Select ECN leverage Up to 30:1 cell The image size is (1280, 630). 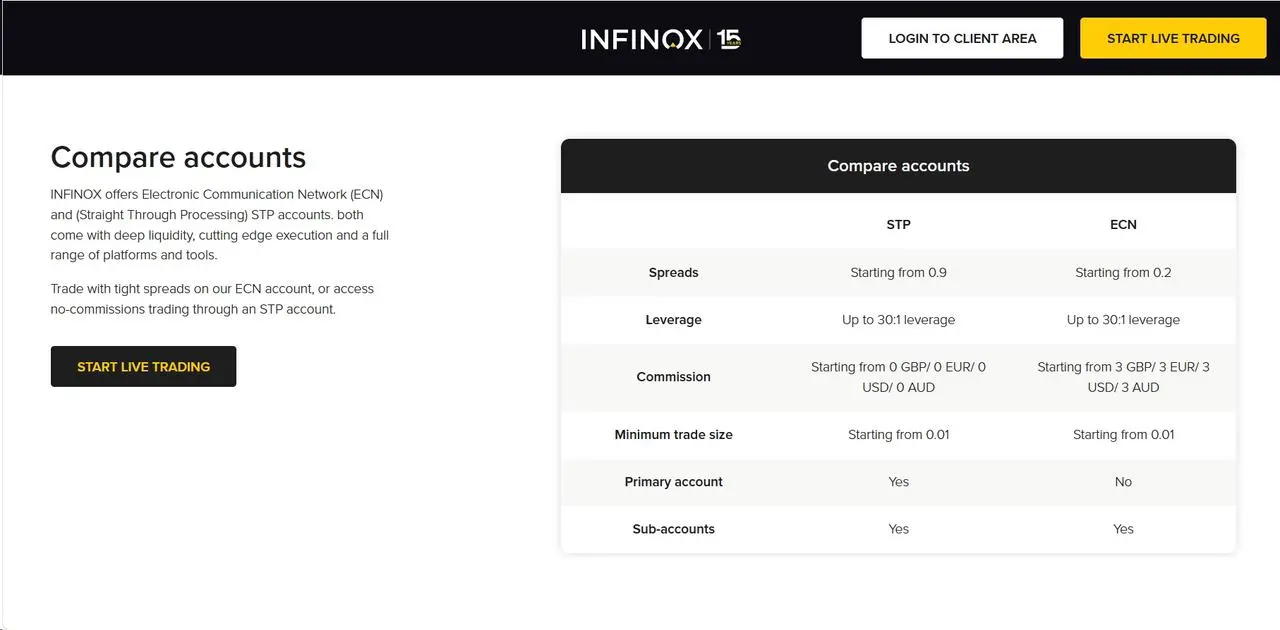(x=1123, y=320)
